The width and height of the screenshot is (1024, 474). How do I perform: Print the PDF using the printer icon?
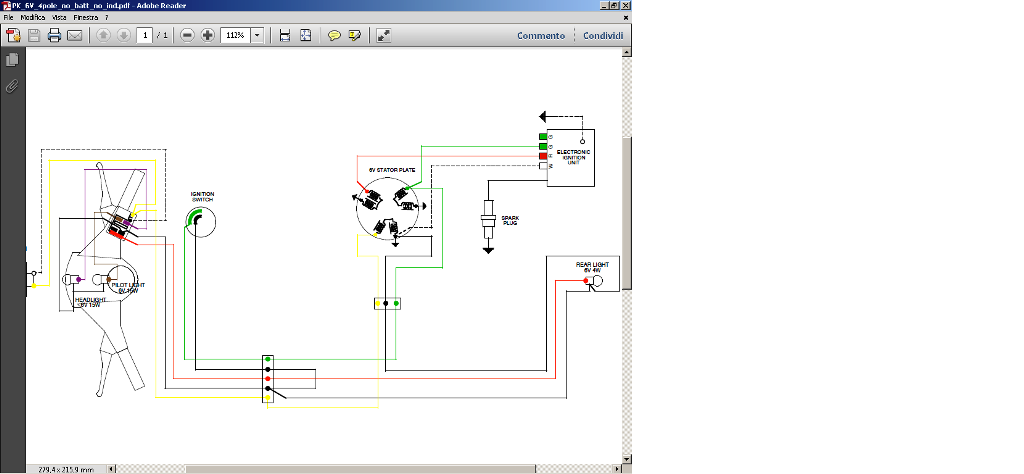[54, 35]
